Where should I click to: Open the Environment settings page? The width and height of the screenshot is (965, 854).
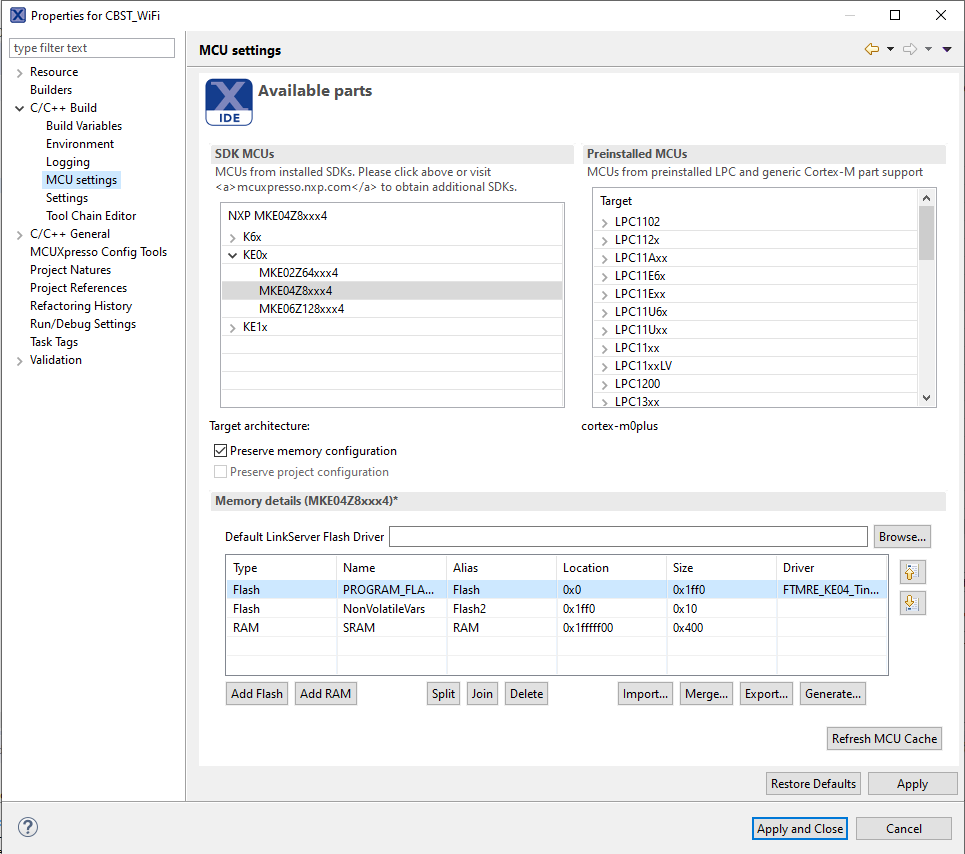point(80,144)
